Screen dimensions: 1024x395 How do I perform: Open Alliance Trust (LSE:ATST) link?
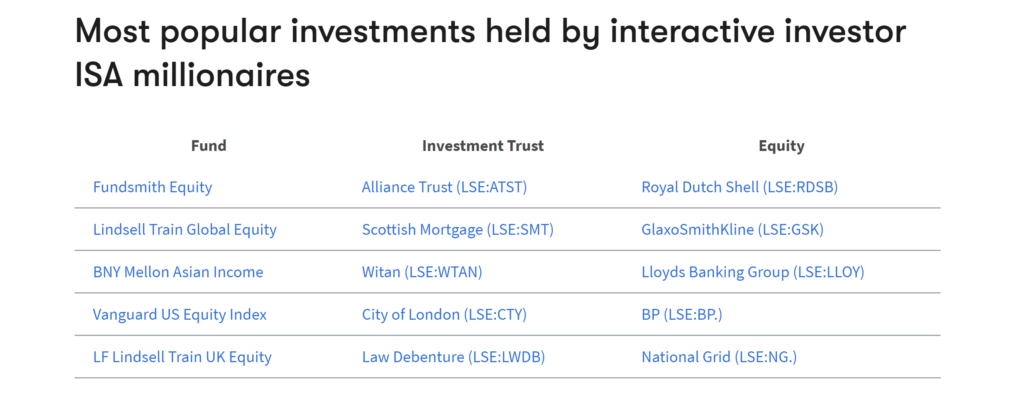point(444,187)
